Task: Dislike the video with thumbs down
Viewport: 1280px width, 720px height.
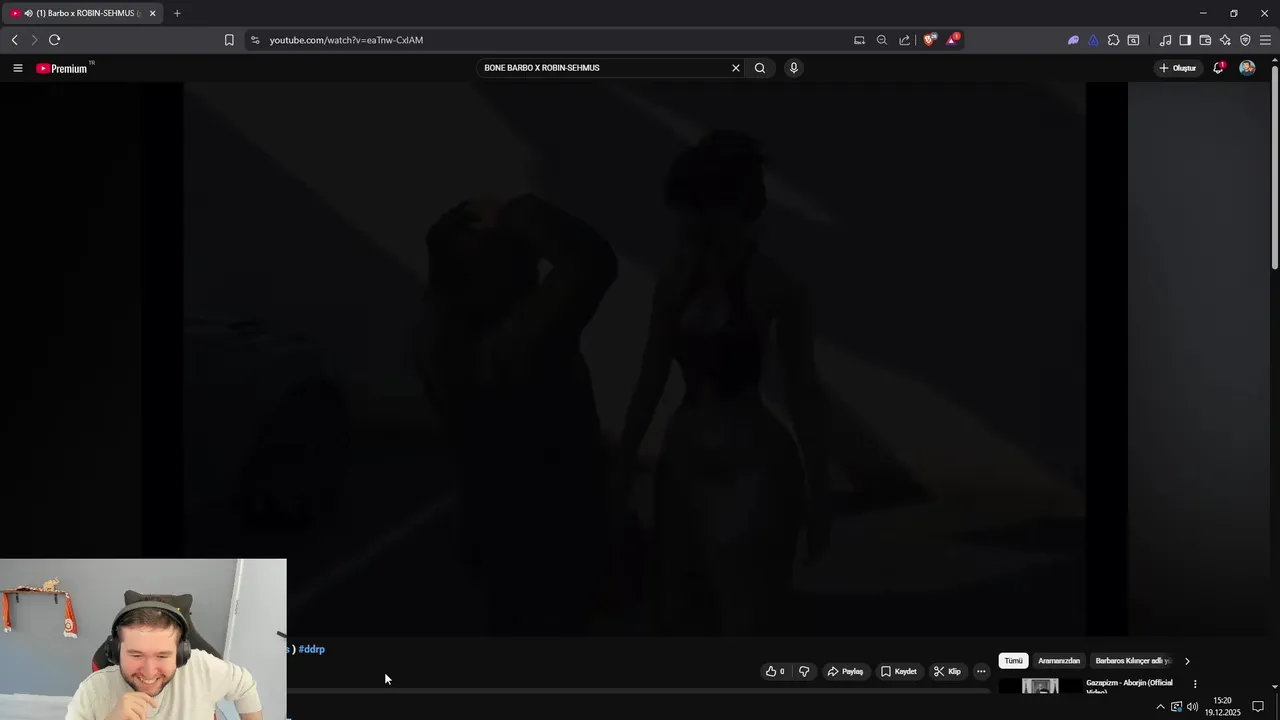Action: point(804,671)
